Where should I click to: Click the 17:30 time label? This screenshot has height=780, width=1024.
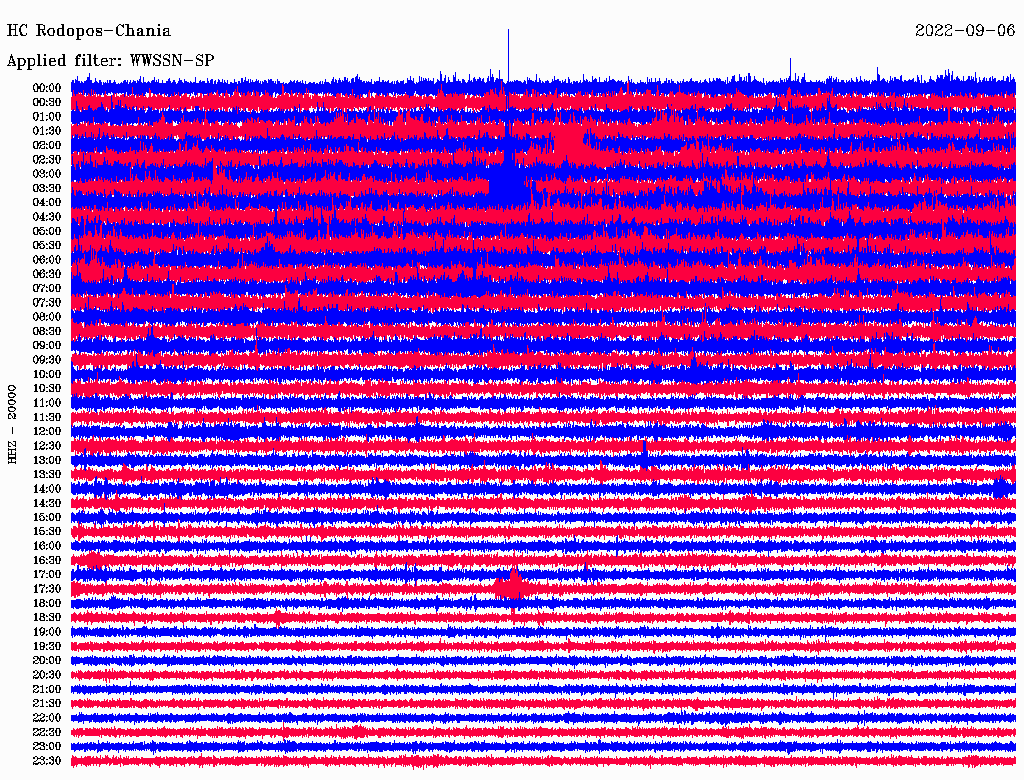coord(46,589)
